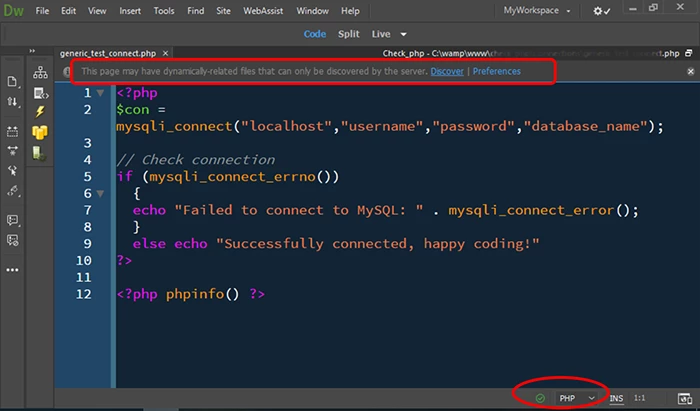This screenshot has height=411, width=700.
Task: Click the phpinfo() code on line 12
Action: (x=203, y=295)
